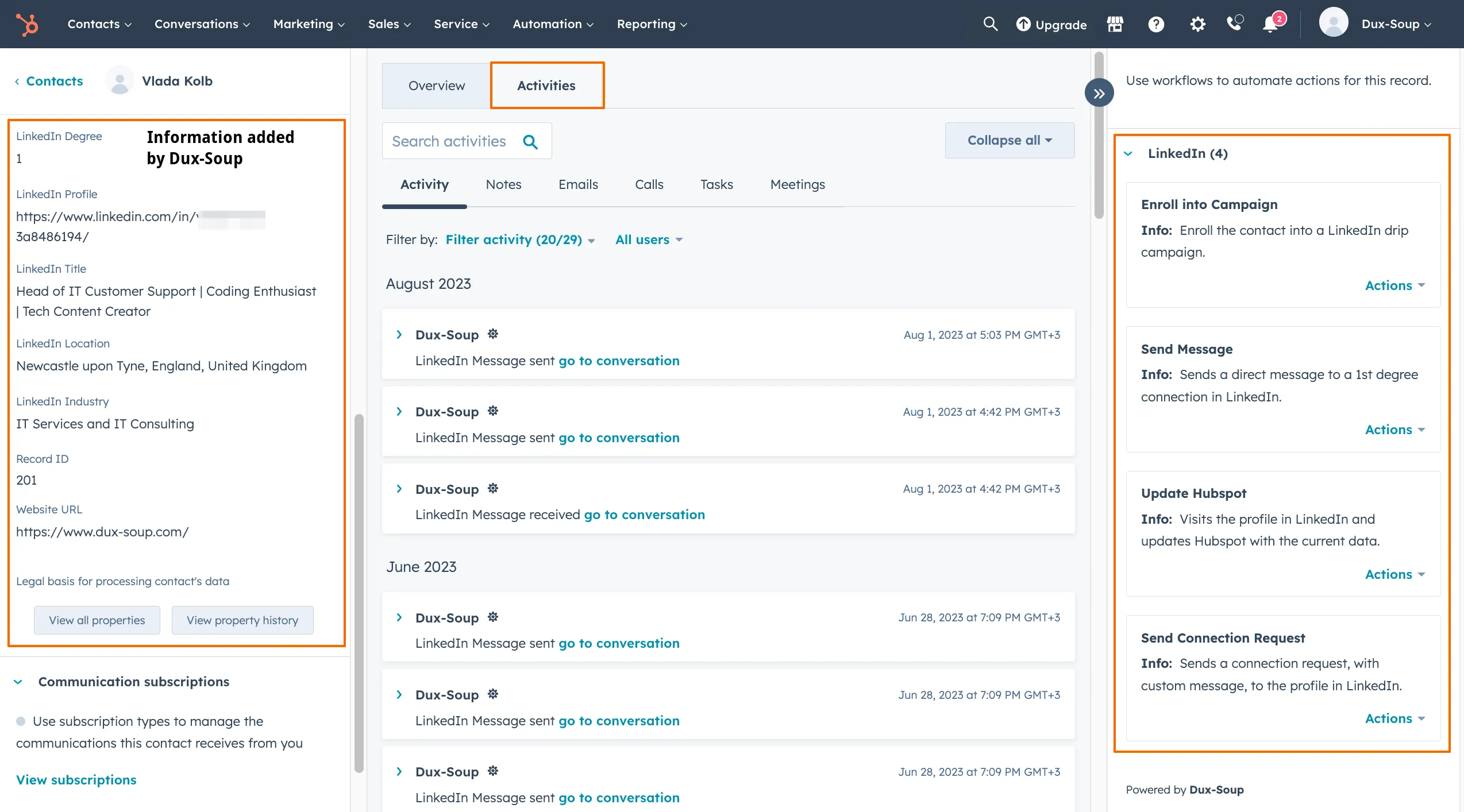
Task: Open the help question mark icon
Action: (1156, 24)
